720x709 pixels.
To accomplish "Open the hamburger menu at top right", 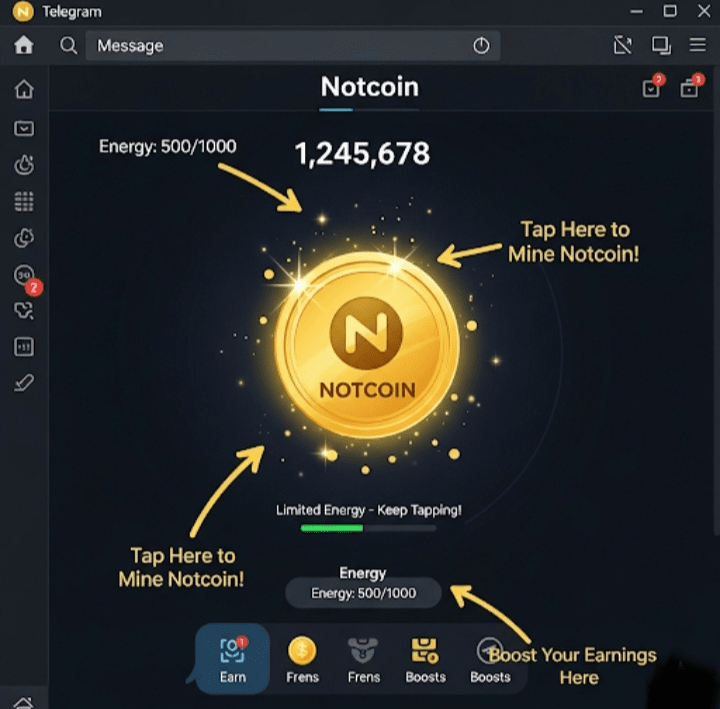I will pyautogui.click(x=698, y=45).
